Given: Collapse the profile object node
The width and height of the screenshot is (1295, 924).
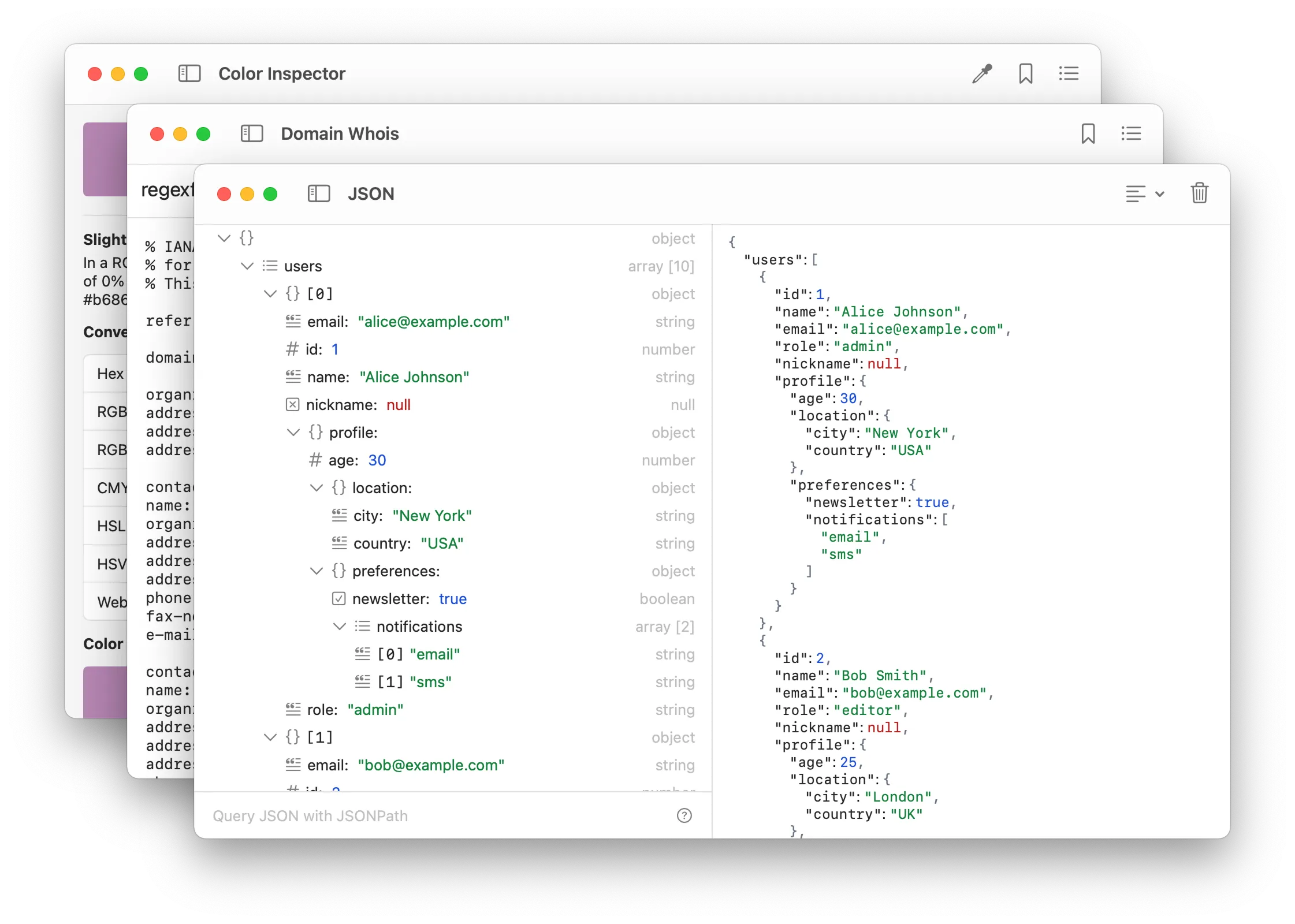Looking at the screenshot, I should [x=293, y=432].
